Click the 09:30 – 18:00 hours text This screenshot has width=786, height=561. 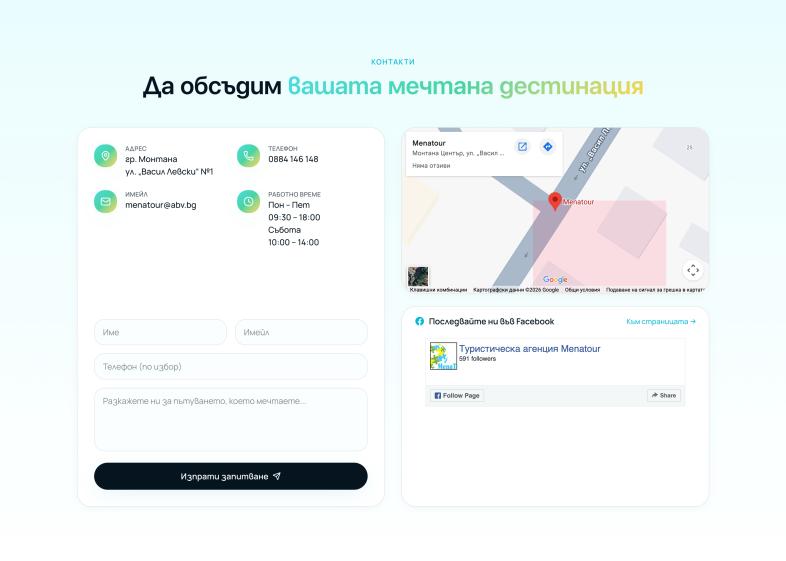(294, 217)
